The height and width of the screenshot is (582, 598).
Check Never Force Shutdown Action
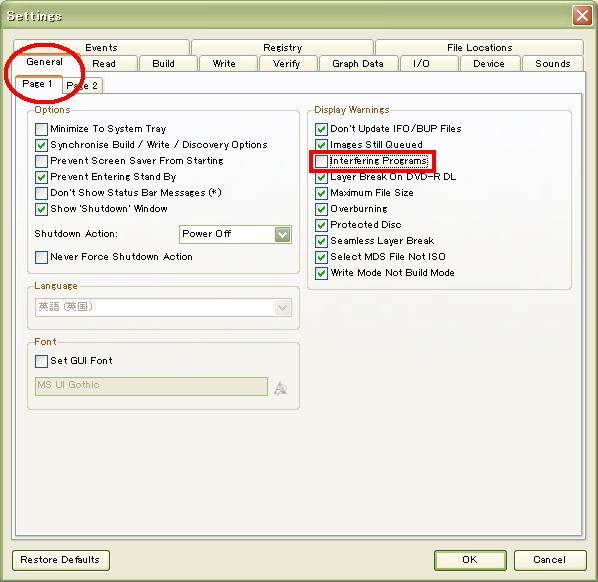41,257
